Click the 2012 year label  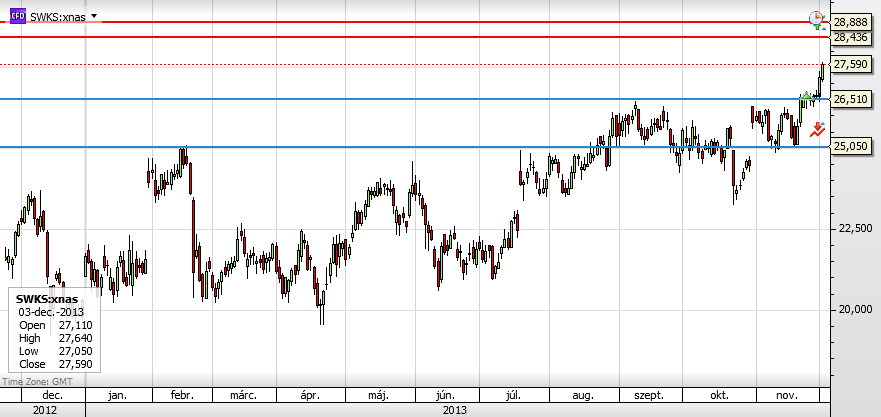(x=44, y=410)
